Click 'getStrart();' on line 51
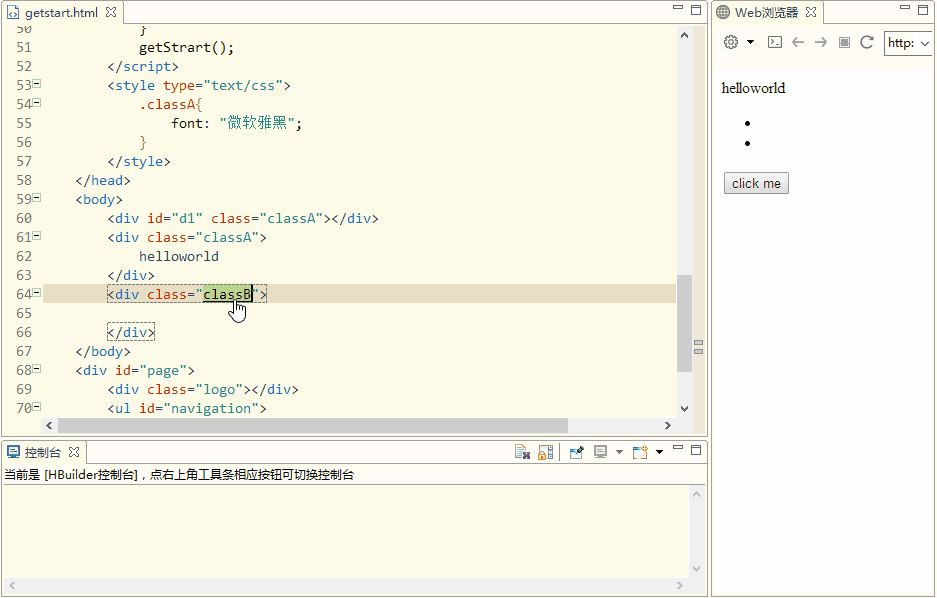 (186, 47)
